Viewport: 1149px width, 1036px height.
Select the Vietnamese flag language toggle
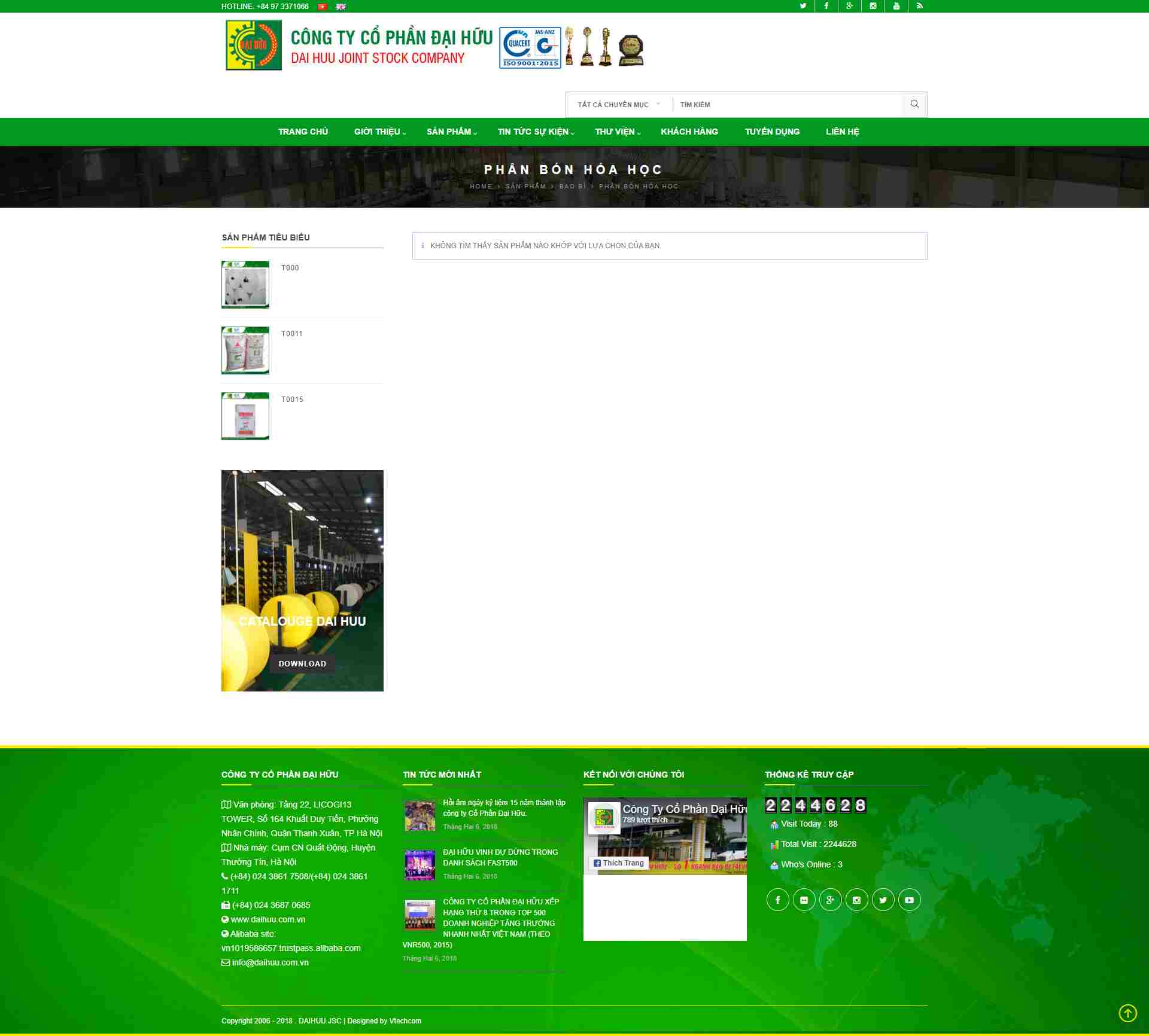click(322, 7)
